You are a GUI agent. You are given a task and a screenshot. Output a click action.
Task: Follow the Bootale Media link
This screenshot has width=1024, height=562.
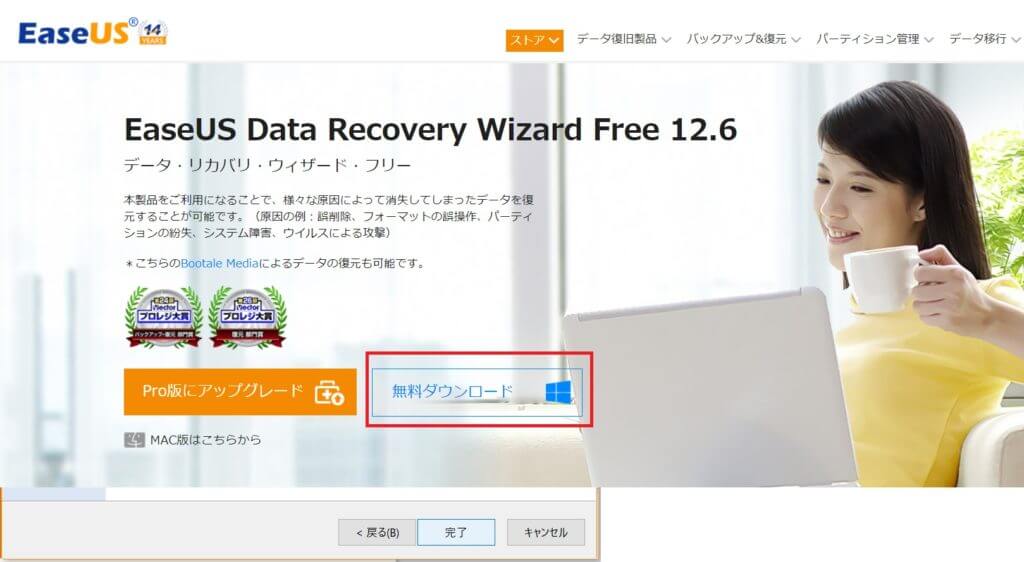[219, 264]
